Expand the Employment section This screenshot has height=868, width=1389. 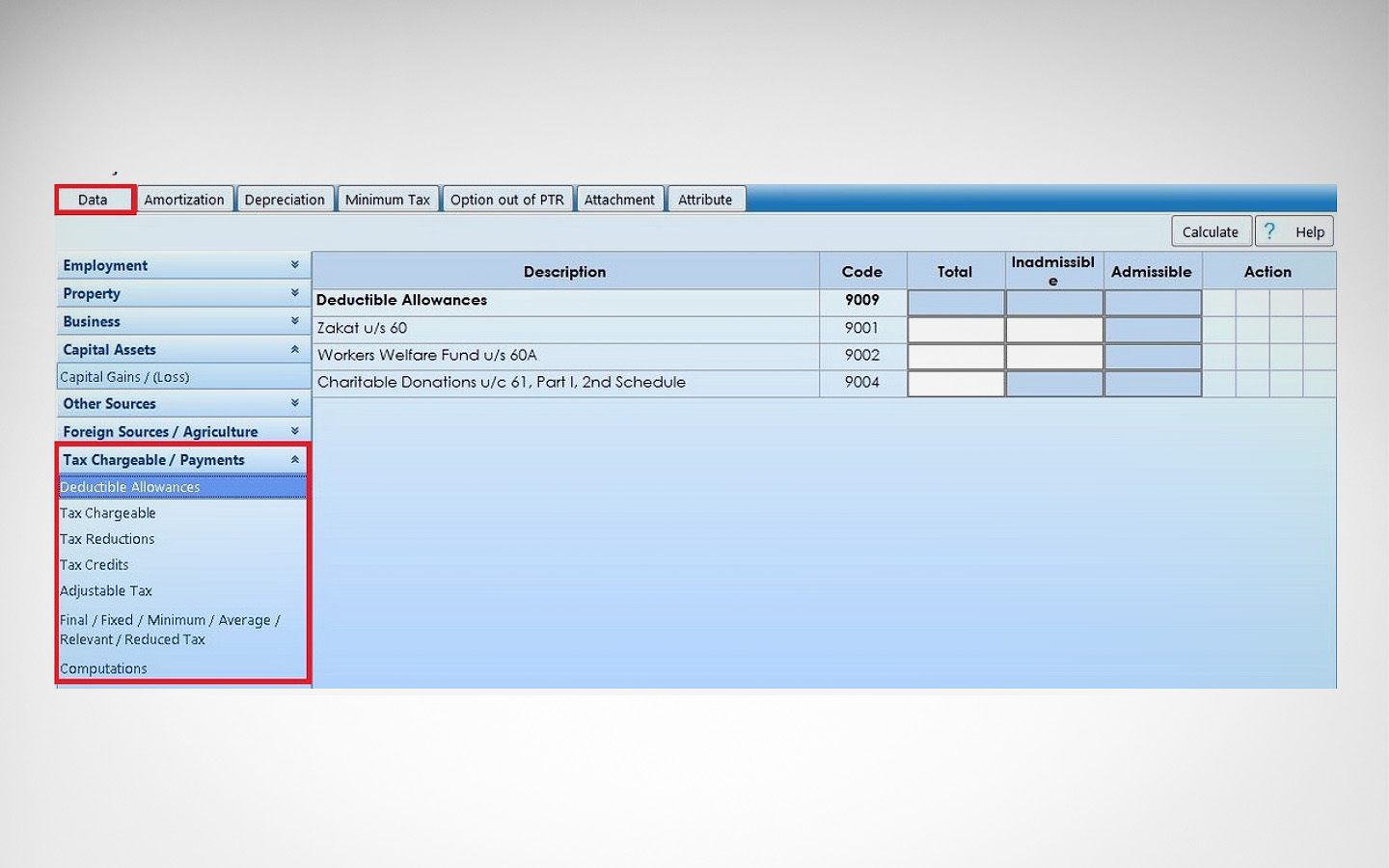294,264
